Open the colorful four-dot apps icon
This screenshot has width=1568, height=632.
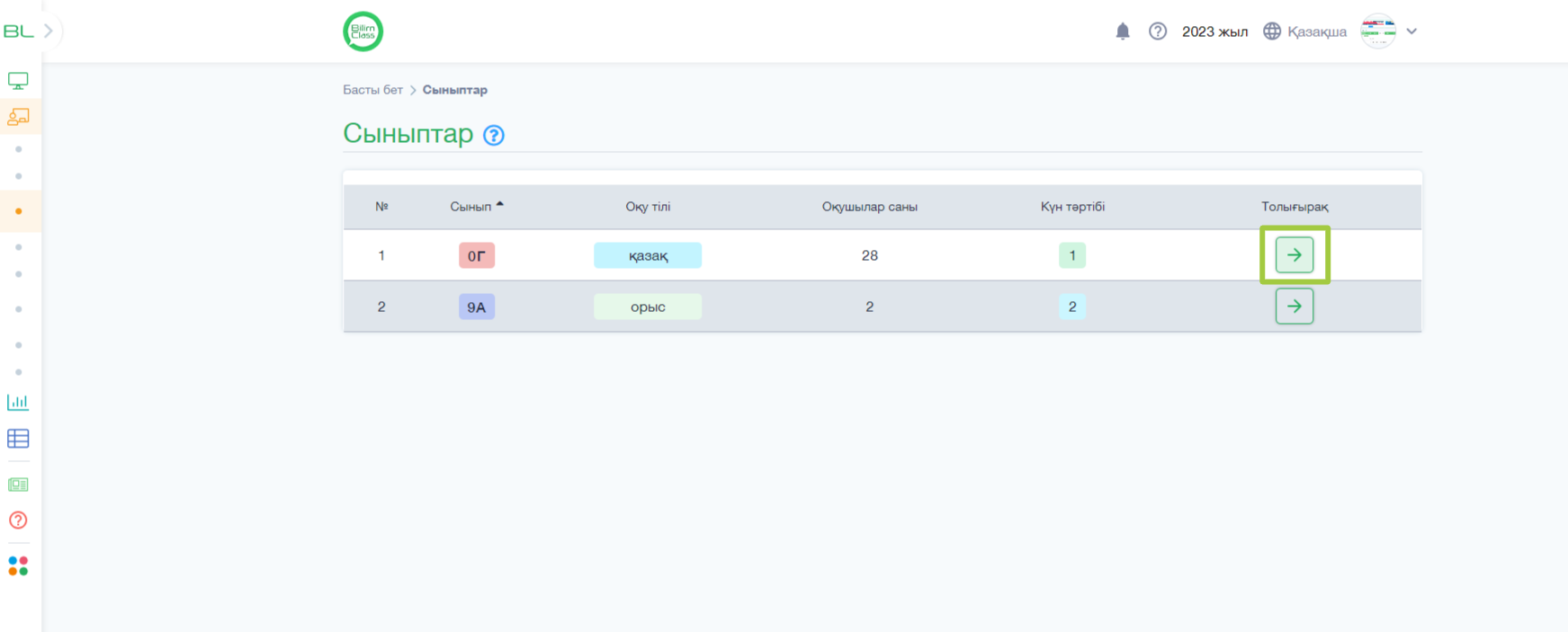(x=18, y=565)
